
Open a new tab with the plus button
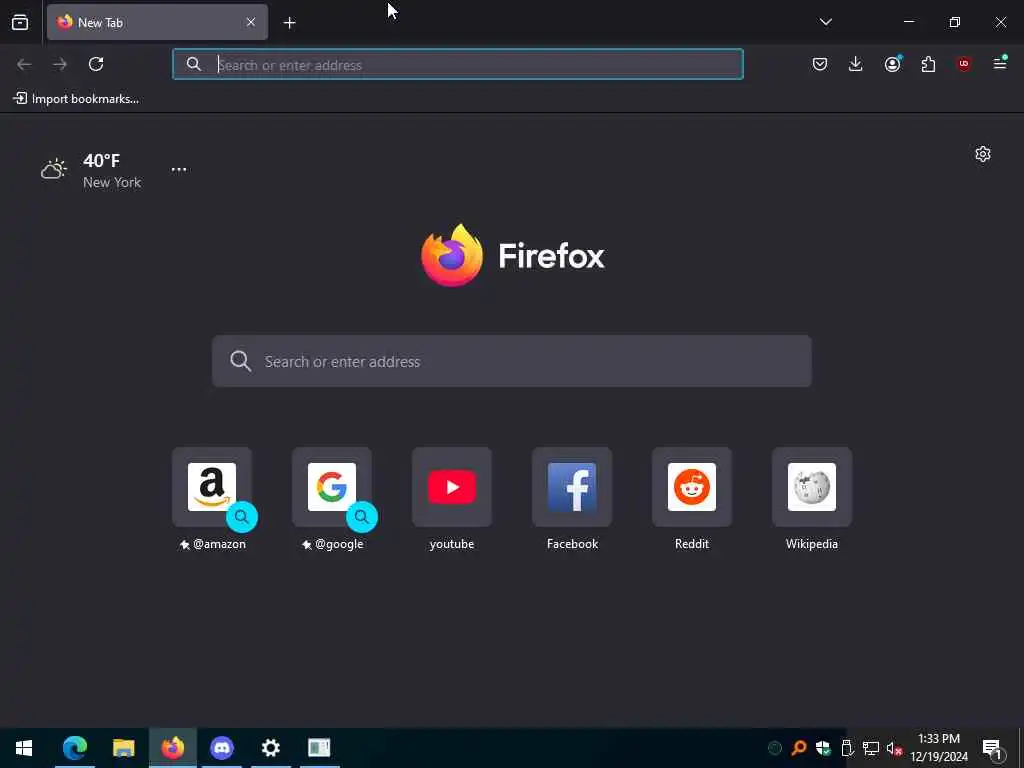coord(289,23)
